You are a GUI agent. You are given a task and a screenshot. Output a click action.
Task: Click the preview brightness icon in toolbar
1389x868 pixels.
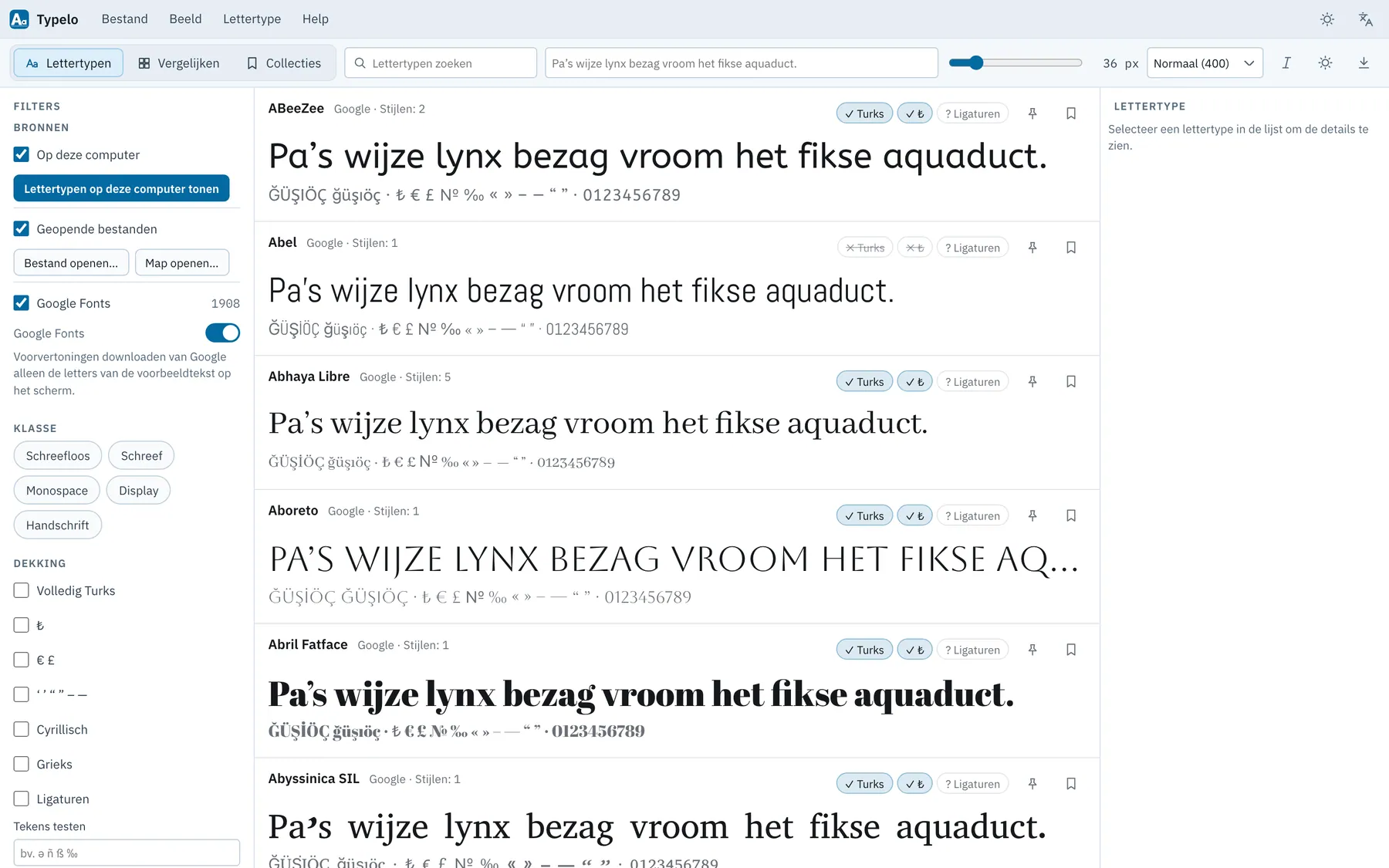coord(1325,63)
